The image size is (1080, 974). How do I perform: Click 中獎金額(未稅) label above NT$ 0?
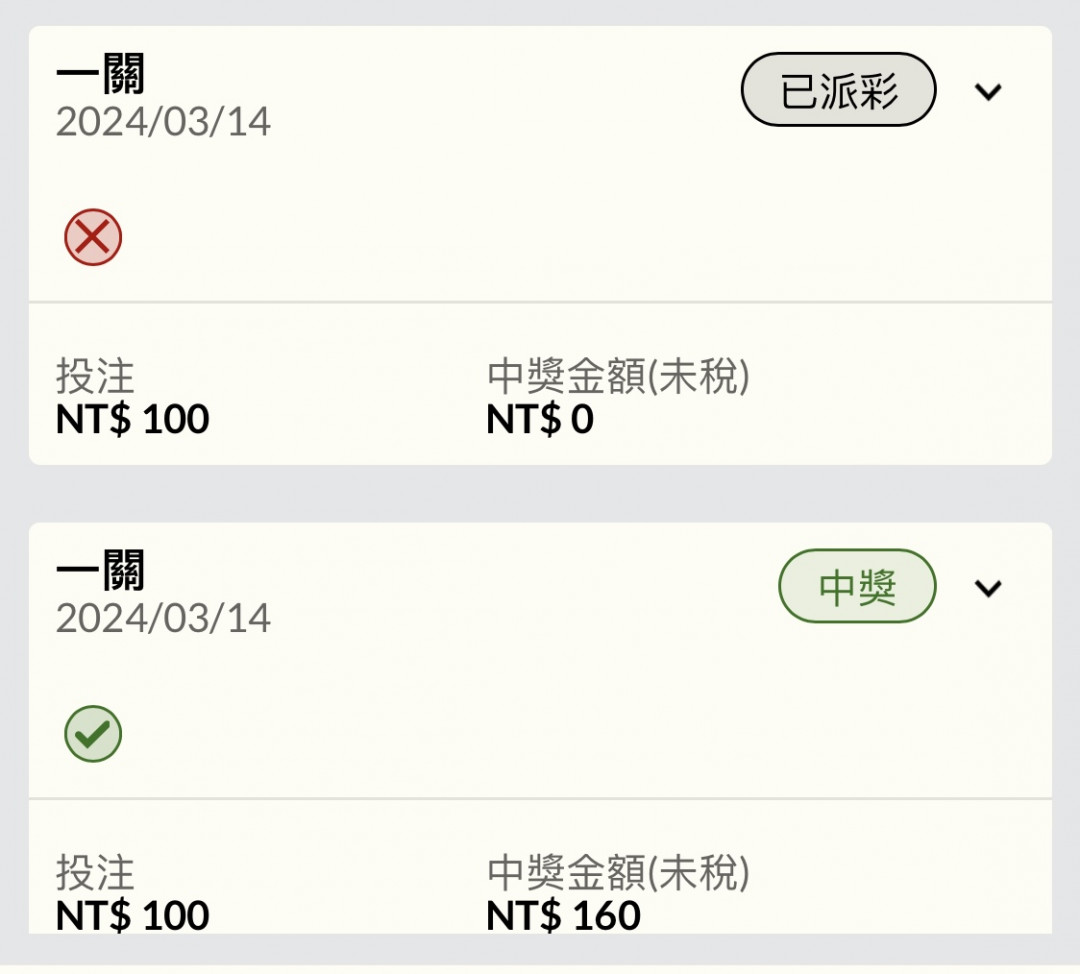click(619, 376)
